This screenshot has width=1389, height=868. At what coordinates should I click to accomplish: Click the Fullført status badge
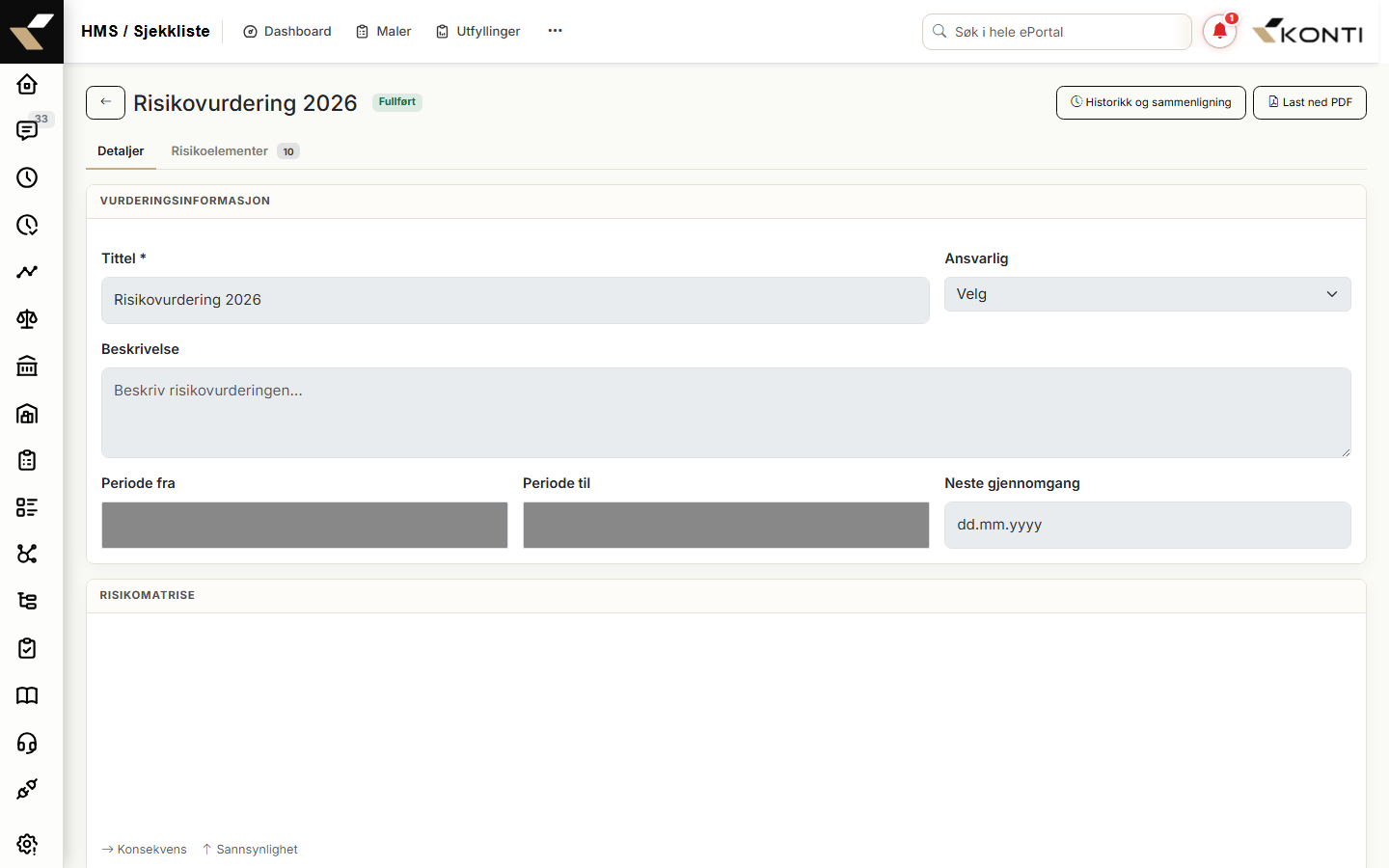pos(397,102)
